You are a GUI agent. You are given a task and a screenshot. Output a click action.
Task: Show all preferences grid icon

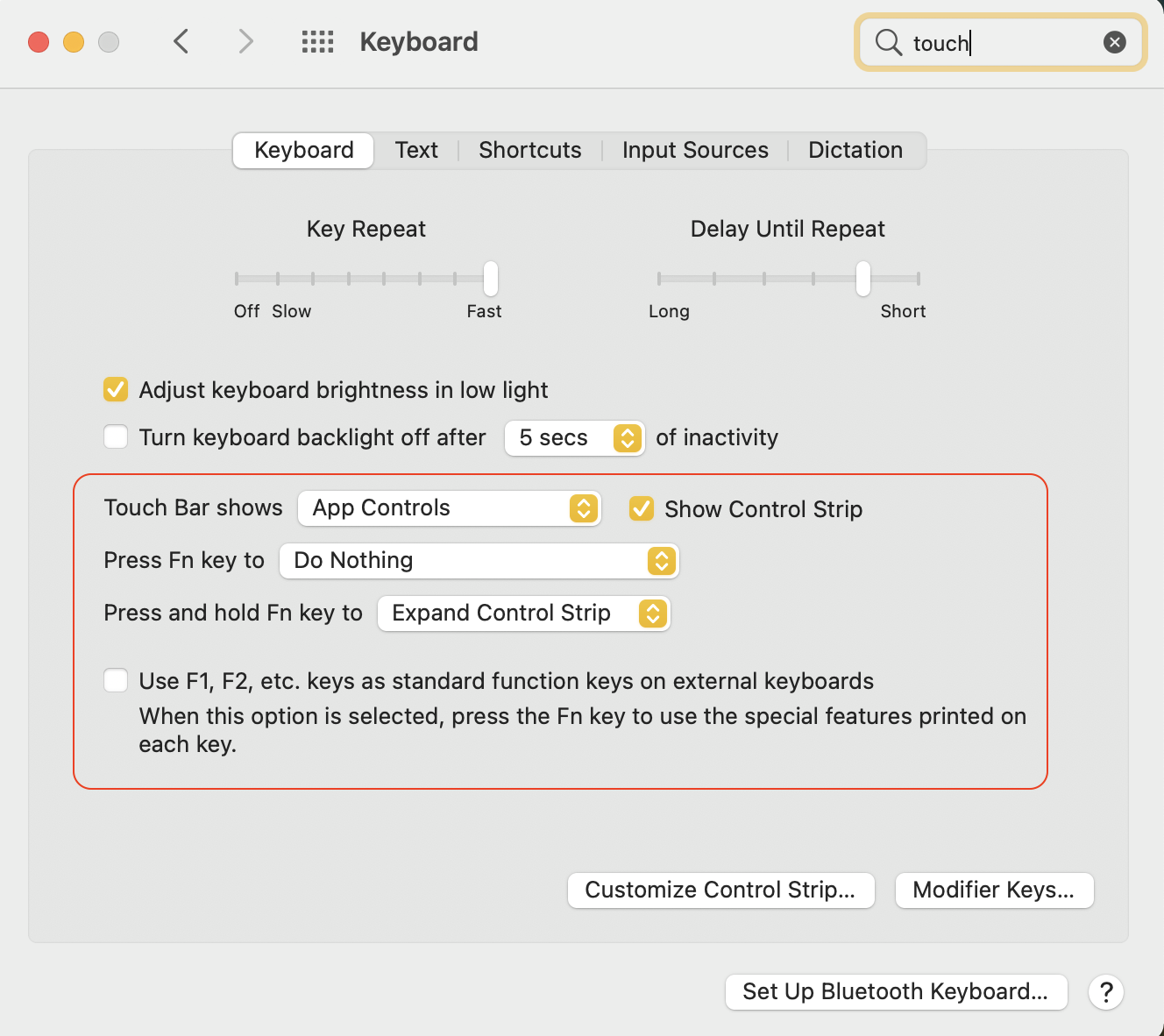[x=317, y=41]
